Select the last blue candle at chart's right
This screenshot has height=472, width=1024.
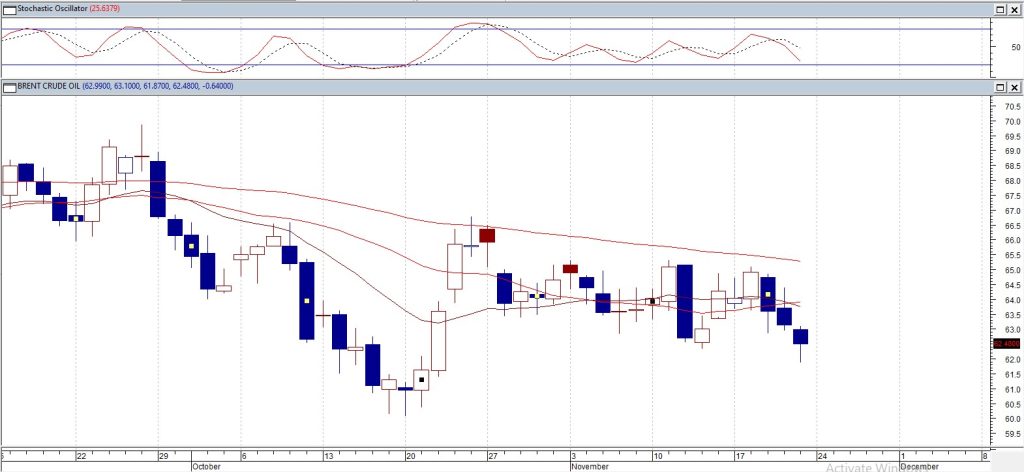pos(801,336)
